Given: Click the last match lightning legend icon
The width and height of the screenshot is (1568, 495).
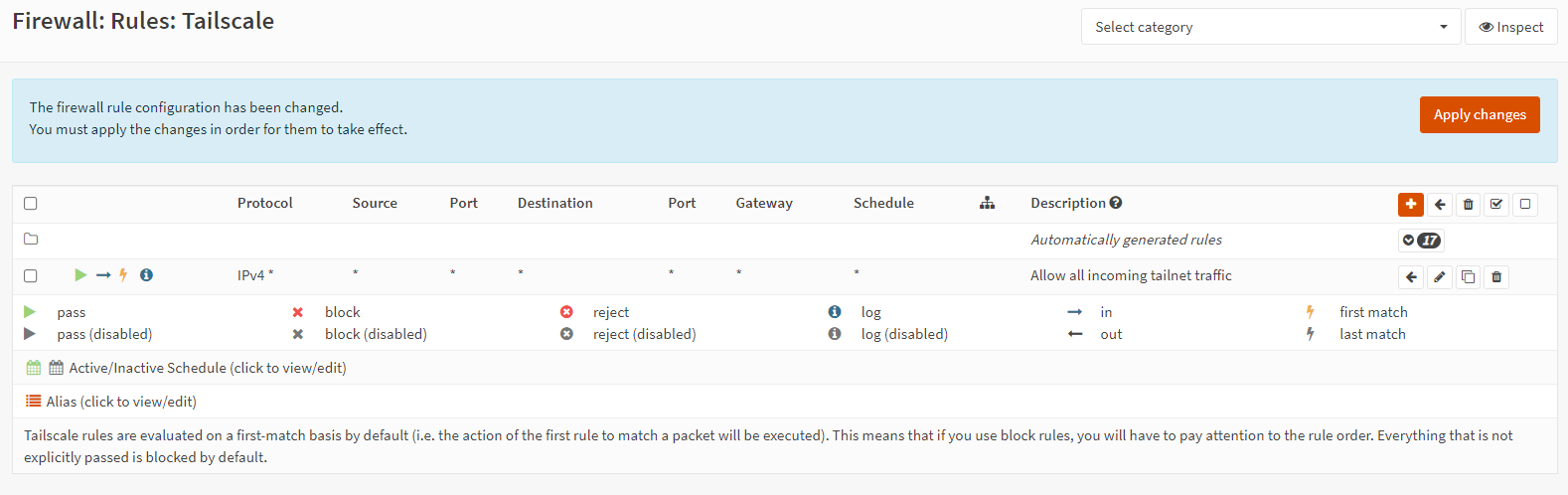Looking at the screenshot, I should (1311, 334).
